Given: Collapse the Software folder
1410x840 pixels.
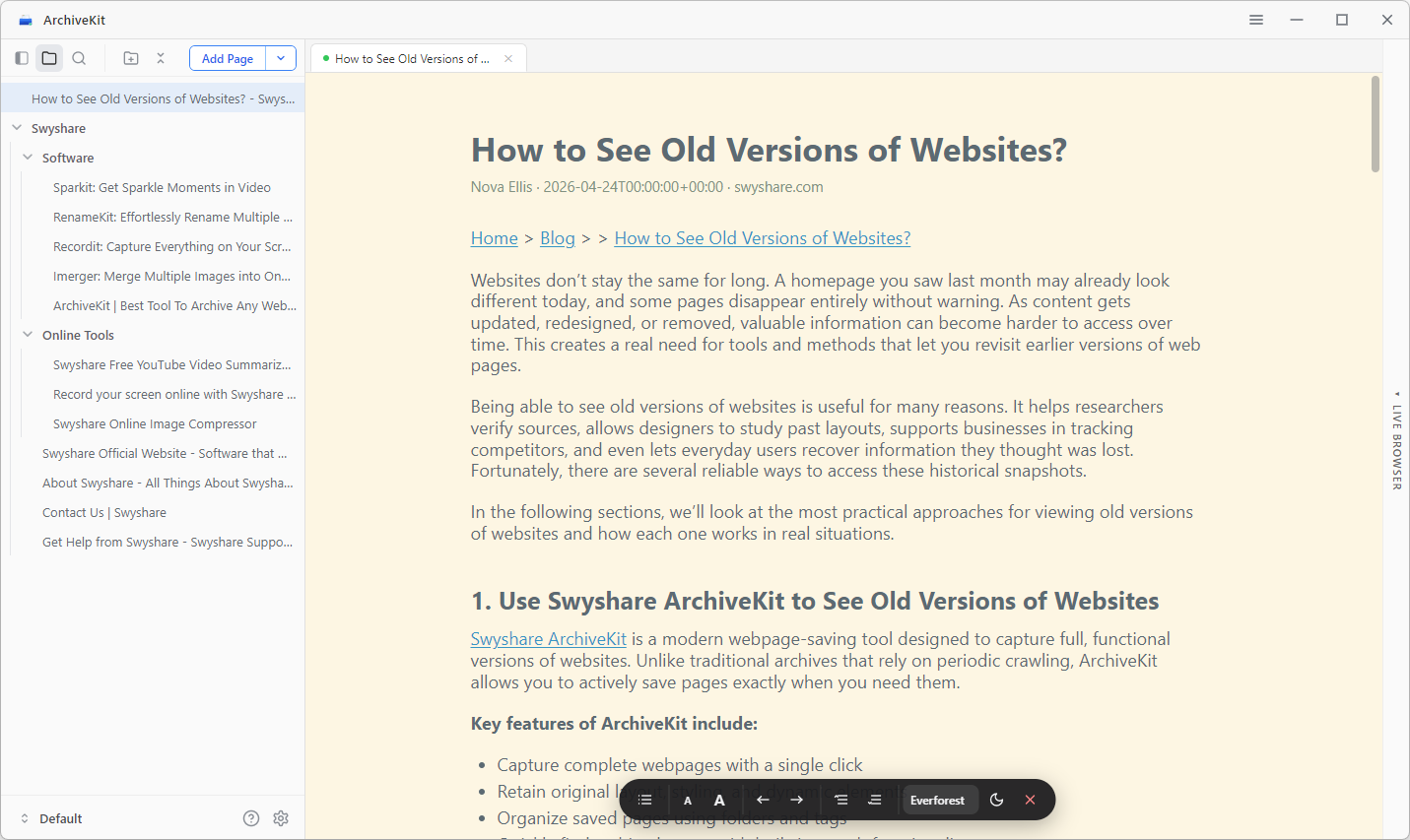Looking at the screenshot, I should point(28,158).
